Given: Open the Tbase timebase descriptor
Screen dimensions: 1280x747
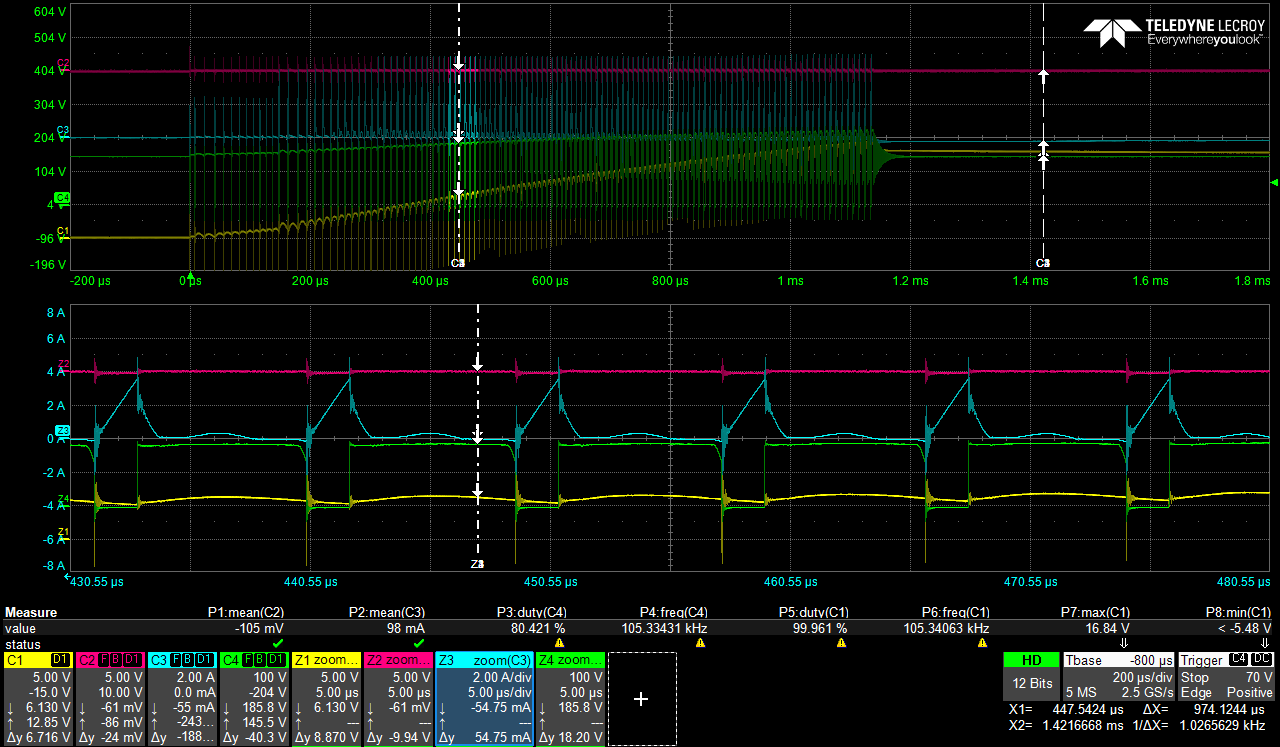Looking at the screenshot, I should point(1118,676).
